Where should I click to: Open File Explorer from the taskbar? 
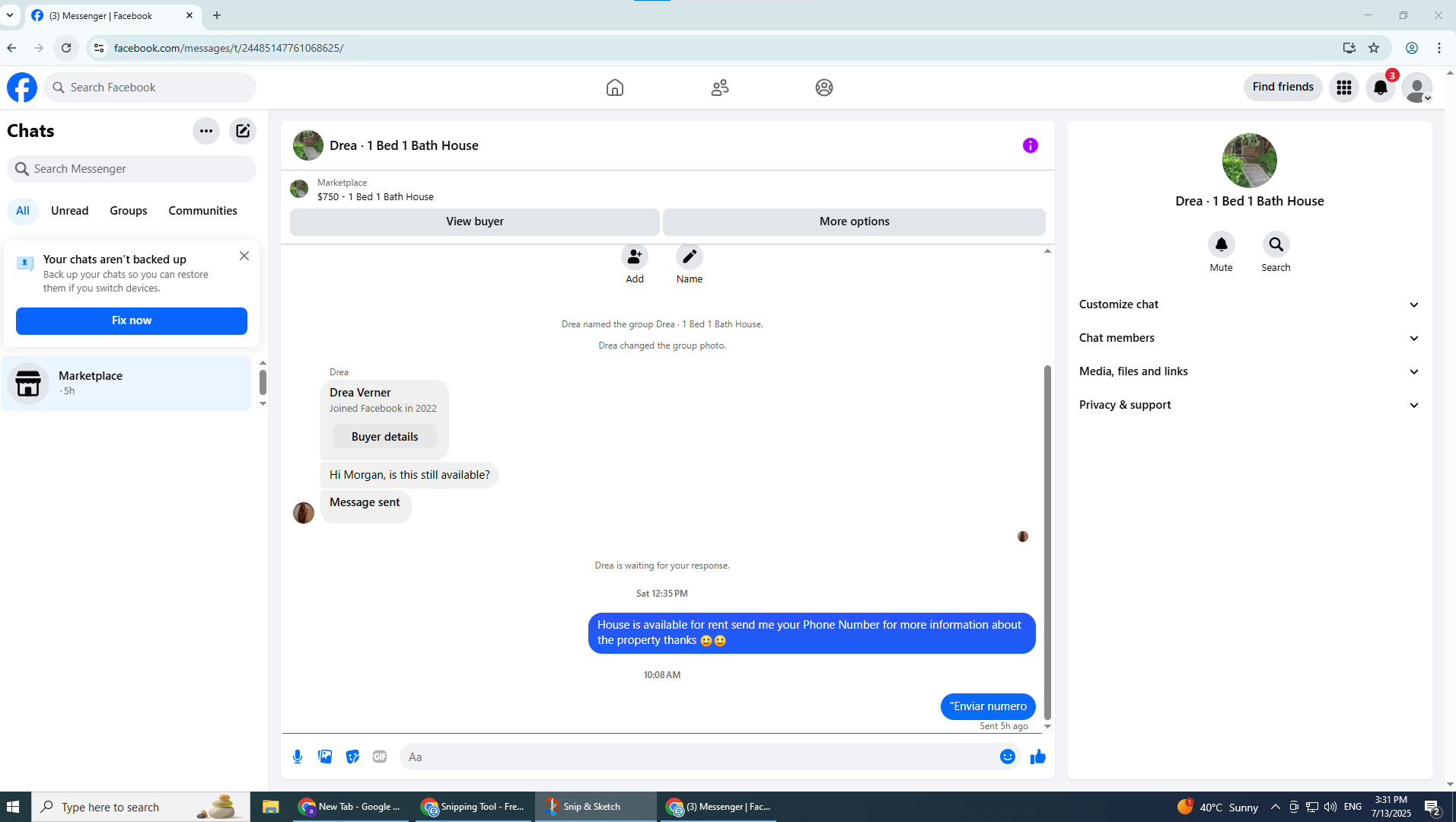[271, 807]
